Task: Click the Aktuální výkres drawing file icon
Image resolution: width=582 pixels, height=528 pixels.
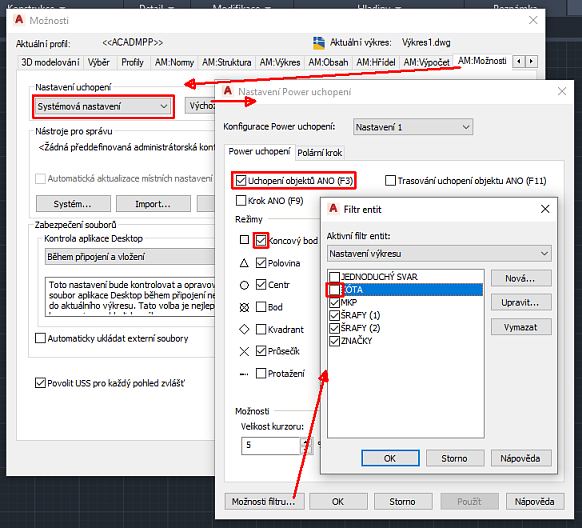Action: [x=319, y=43]
